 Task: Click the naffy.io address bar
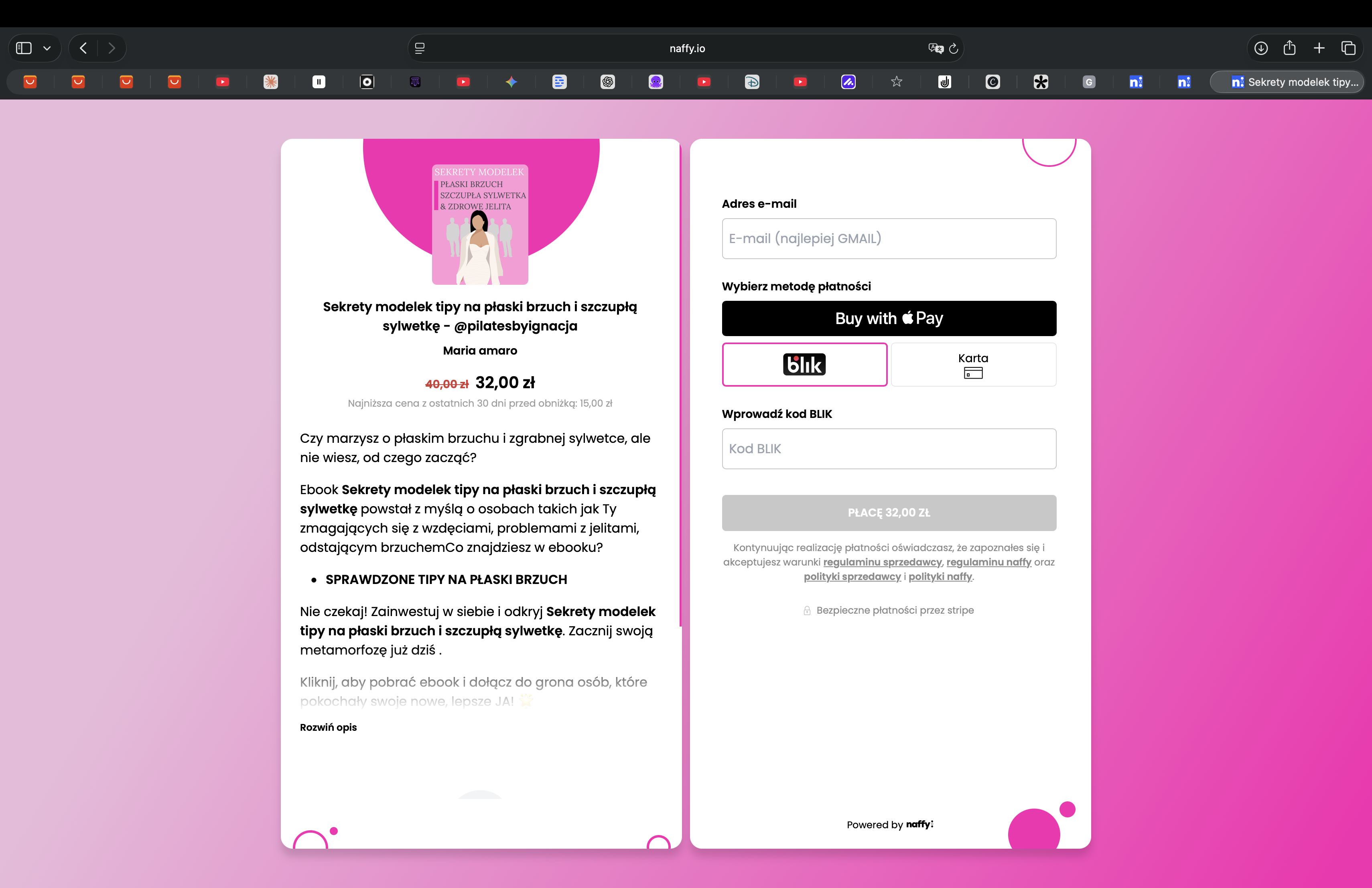pyautogui.click(x=686, y=49)
